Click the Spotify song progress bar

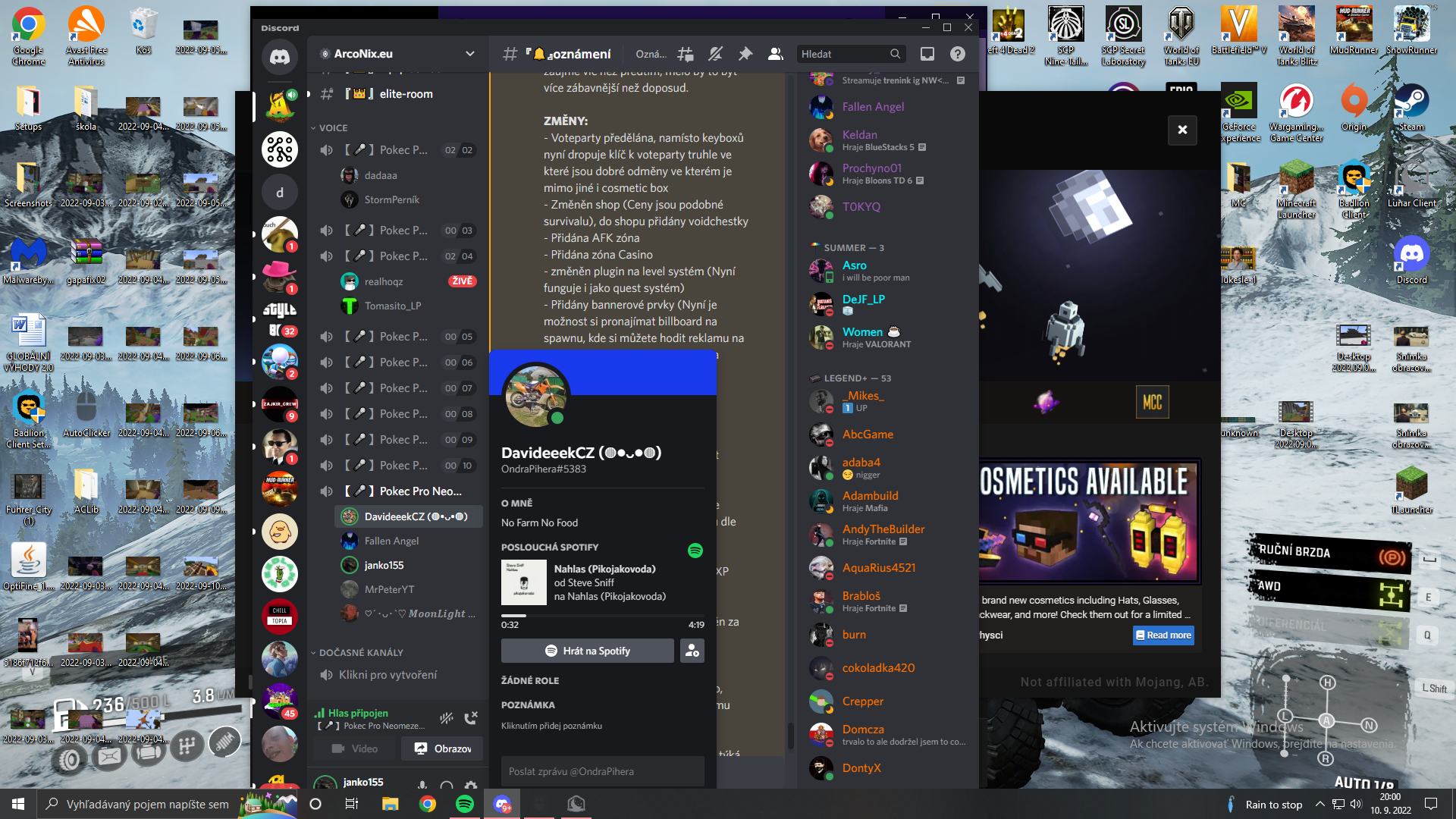point(602,616)
